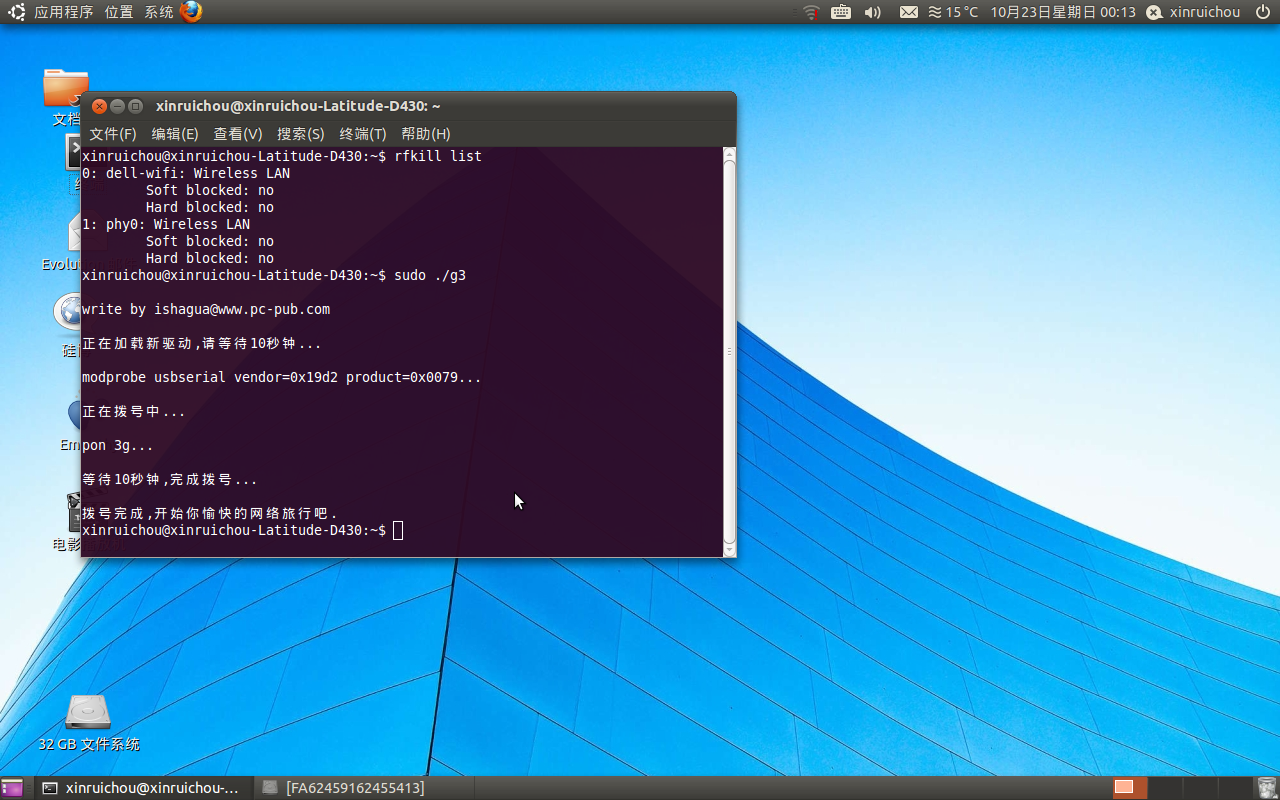
Task: Click the '正在加载新驱动,请等待10秒钟...' line
Action: (202, 343)
